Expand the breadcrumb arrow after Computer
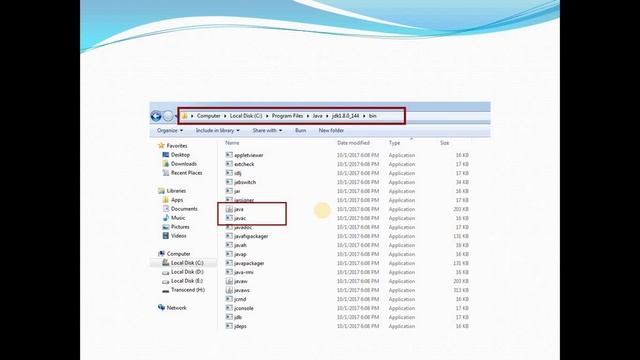Screen dimensions: 640x360 point(225,116)
